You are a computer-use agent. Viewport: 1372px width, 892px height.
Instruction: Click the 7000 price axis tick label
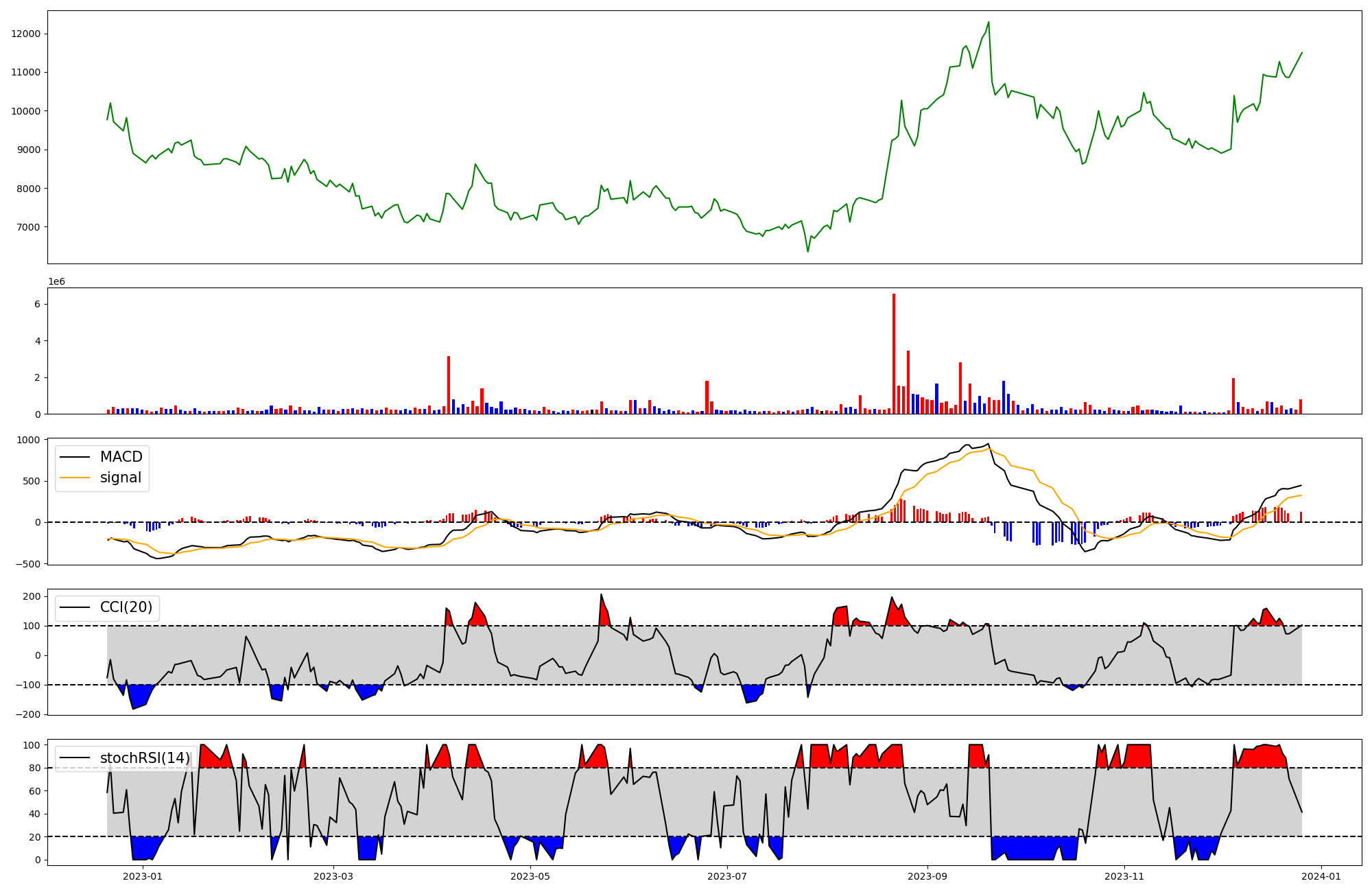click(29, 227)
